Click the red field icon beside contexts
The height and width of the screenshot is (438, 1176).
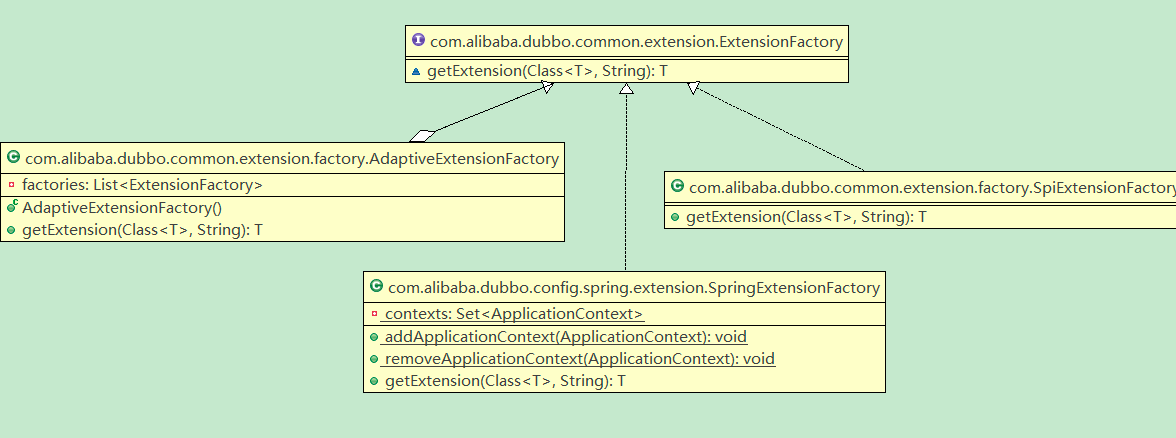tap(374, 314)
